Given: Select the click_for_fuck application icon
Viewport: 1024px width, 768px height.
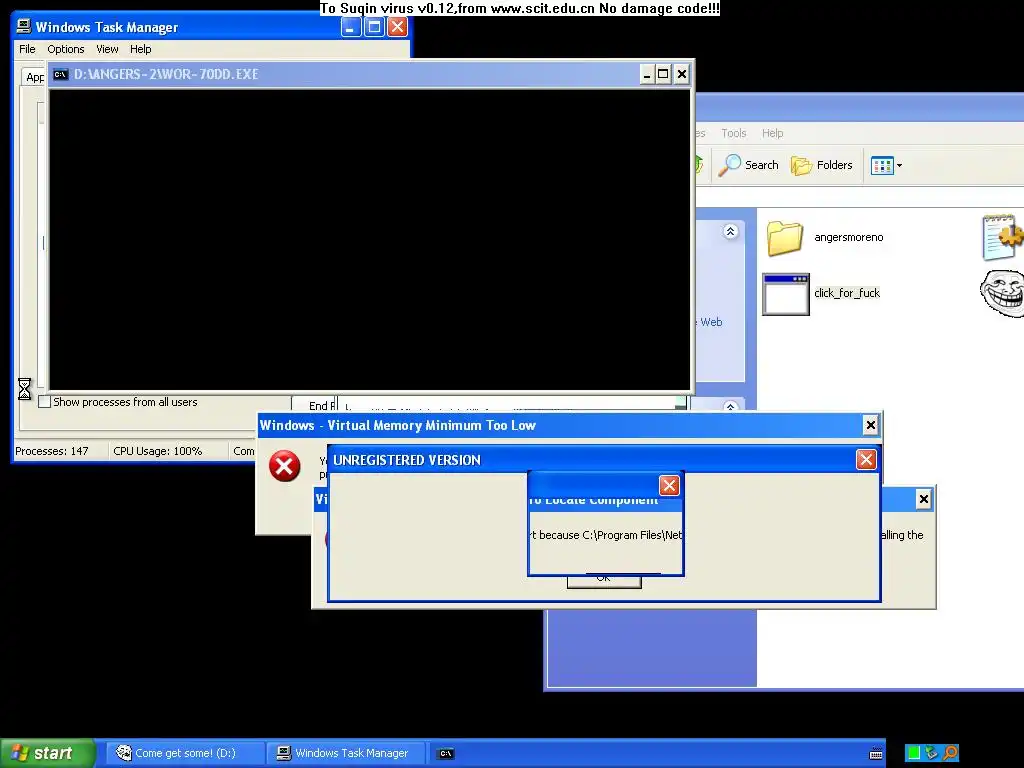Looking at the screenshot, I should [786, 295].
